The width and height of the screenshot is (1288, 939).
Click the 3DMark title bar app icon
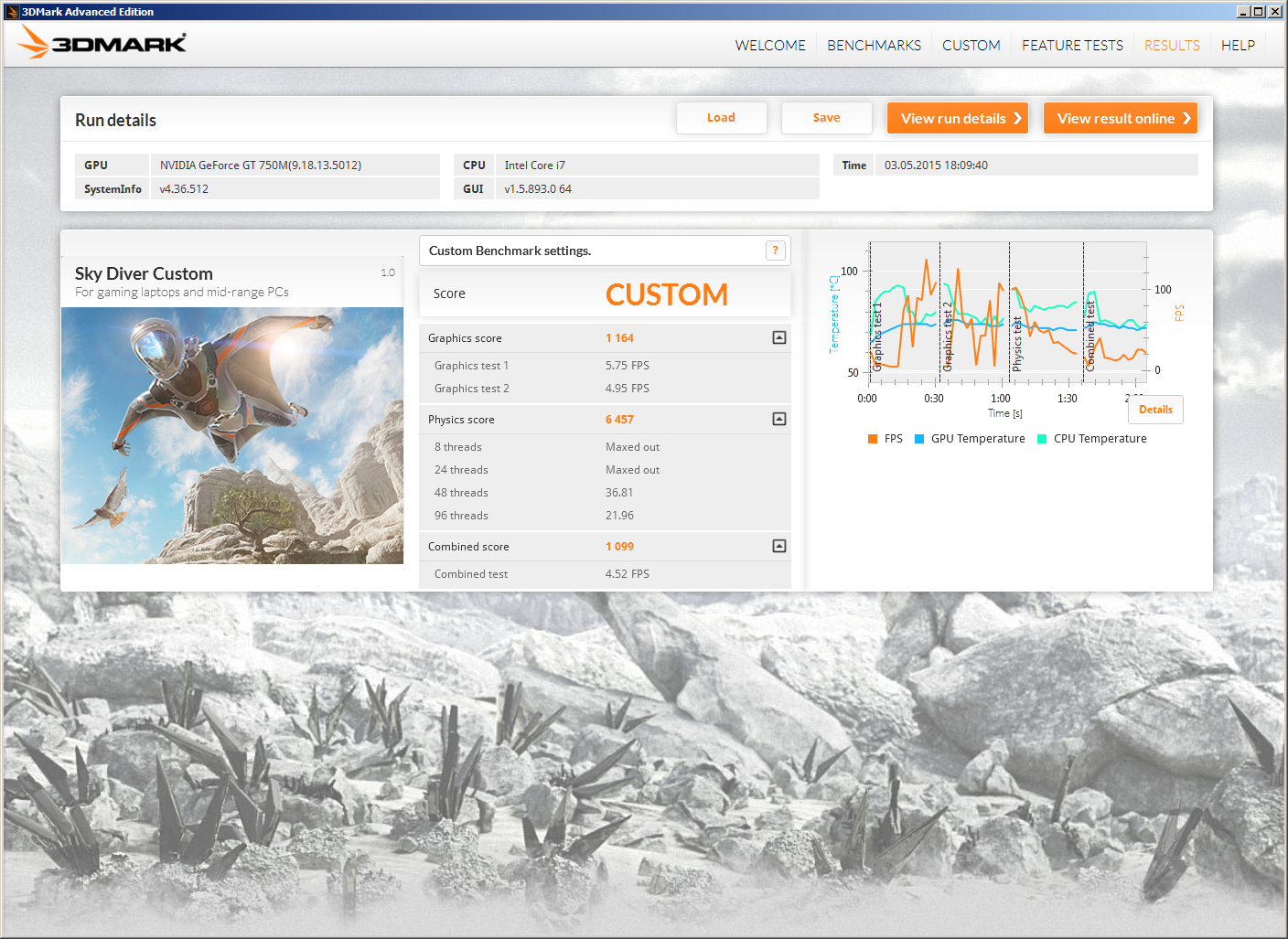(x=12, y=12)
